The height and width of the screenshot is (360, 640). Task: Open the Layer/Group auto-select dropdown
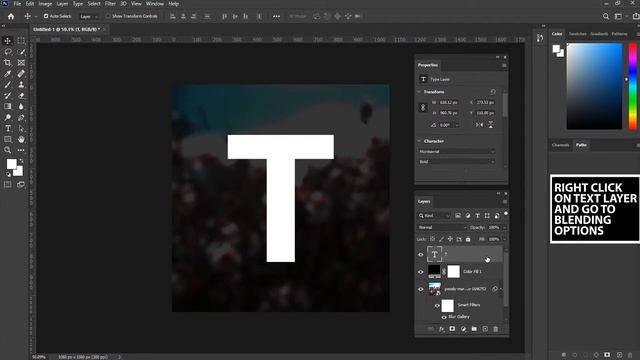pos(89,16)
